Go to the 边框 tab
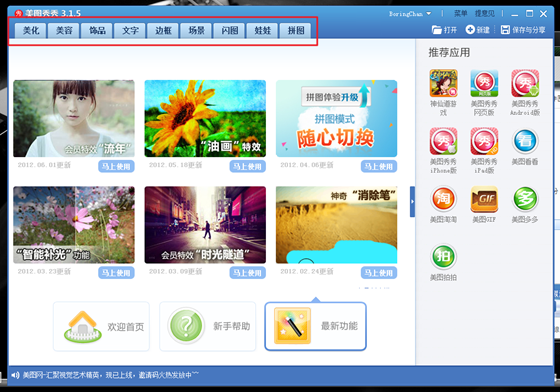The width and height of the screenshot is (560, 392). pos(163,30)
